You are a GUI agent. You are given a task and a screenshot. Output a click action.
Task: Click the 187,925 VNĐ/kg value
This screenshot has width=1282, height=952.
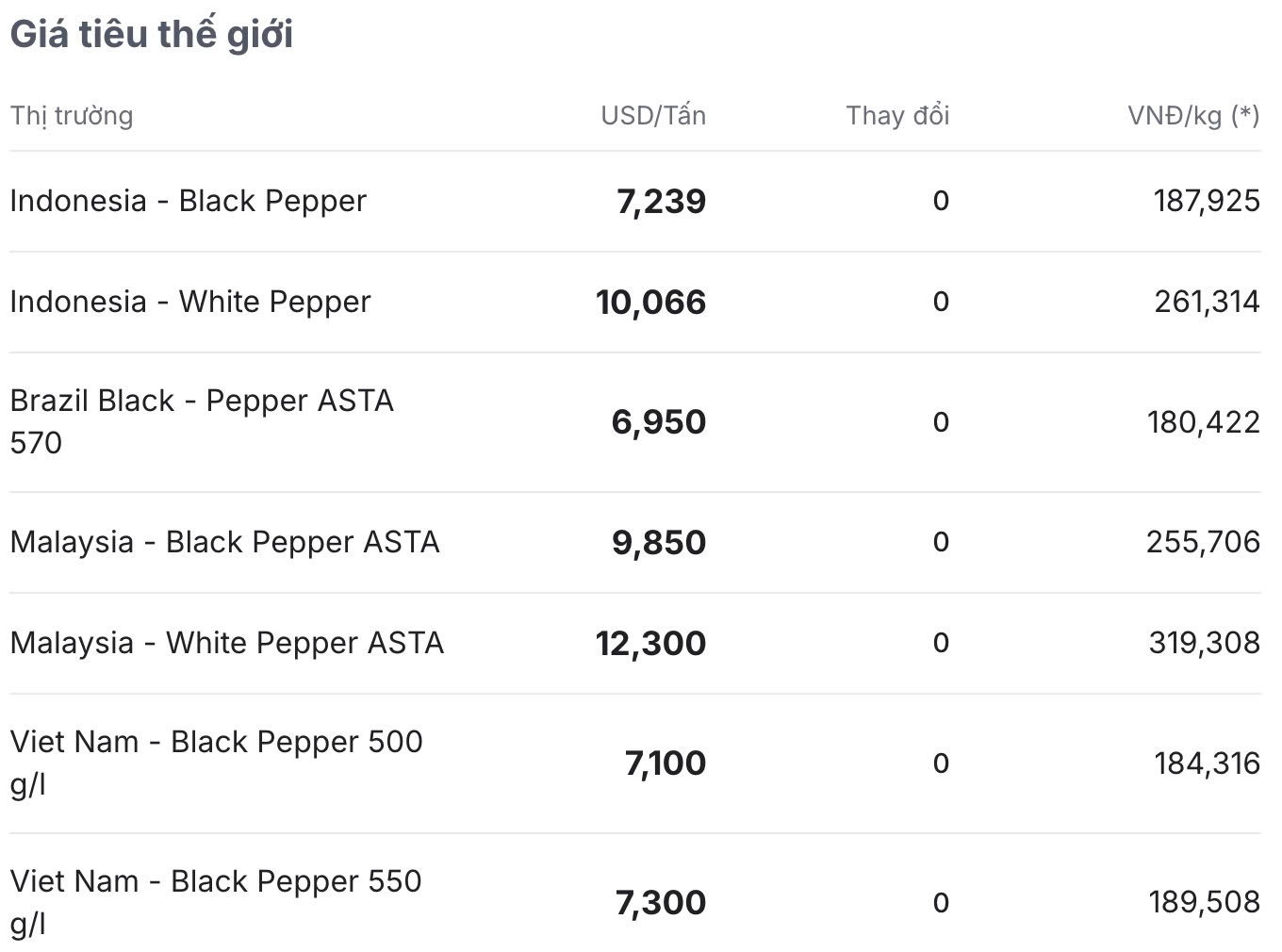click(x=1207, y=201)
